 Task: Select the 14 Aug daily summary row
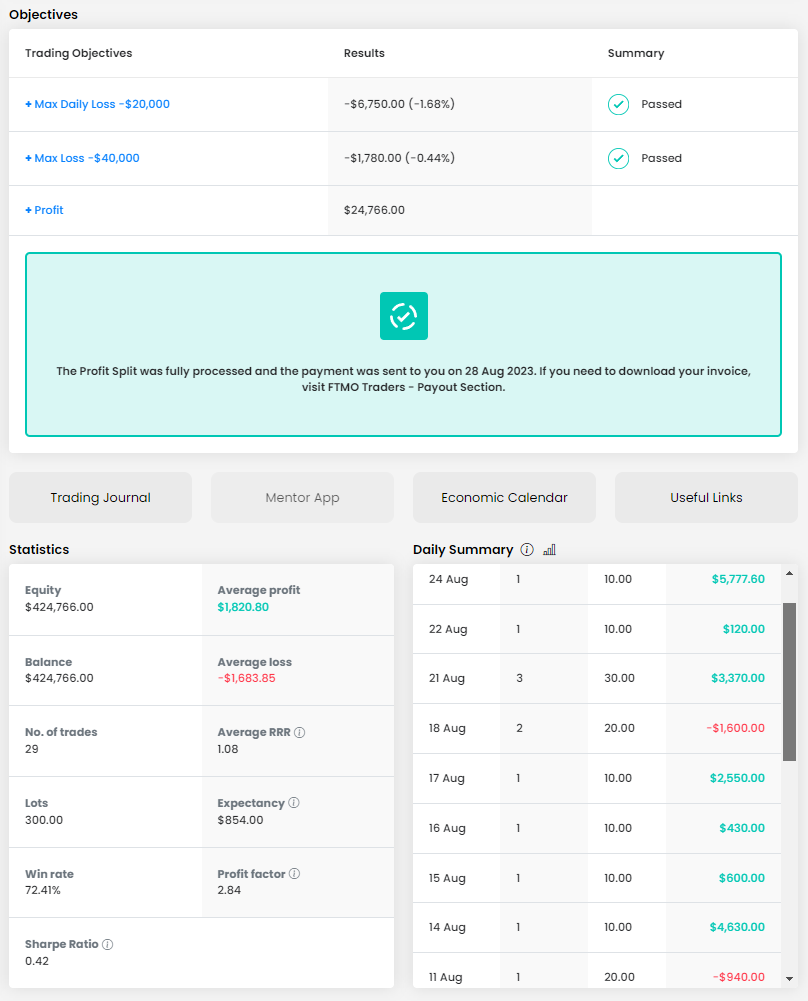click(x=597, y=928)
